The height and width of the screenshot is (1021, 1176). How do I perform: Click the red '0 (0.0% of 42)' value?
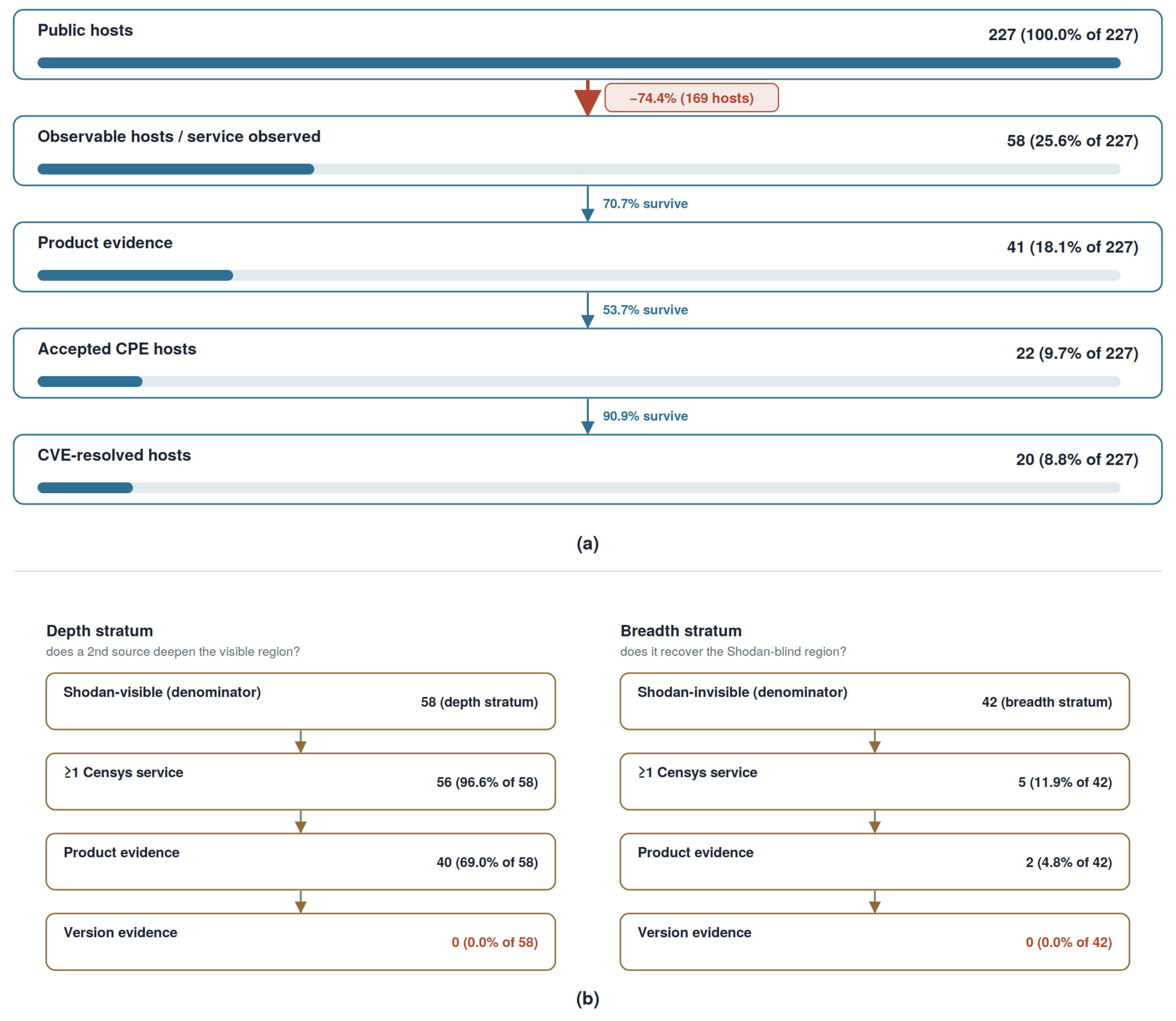coord(1069,942)
